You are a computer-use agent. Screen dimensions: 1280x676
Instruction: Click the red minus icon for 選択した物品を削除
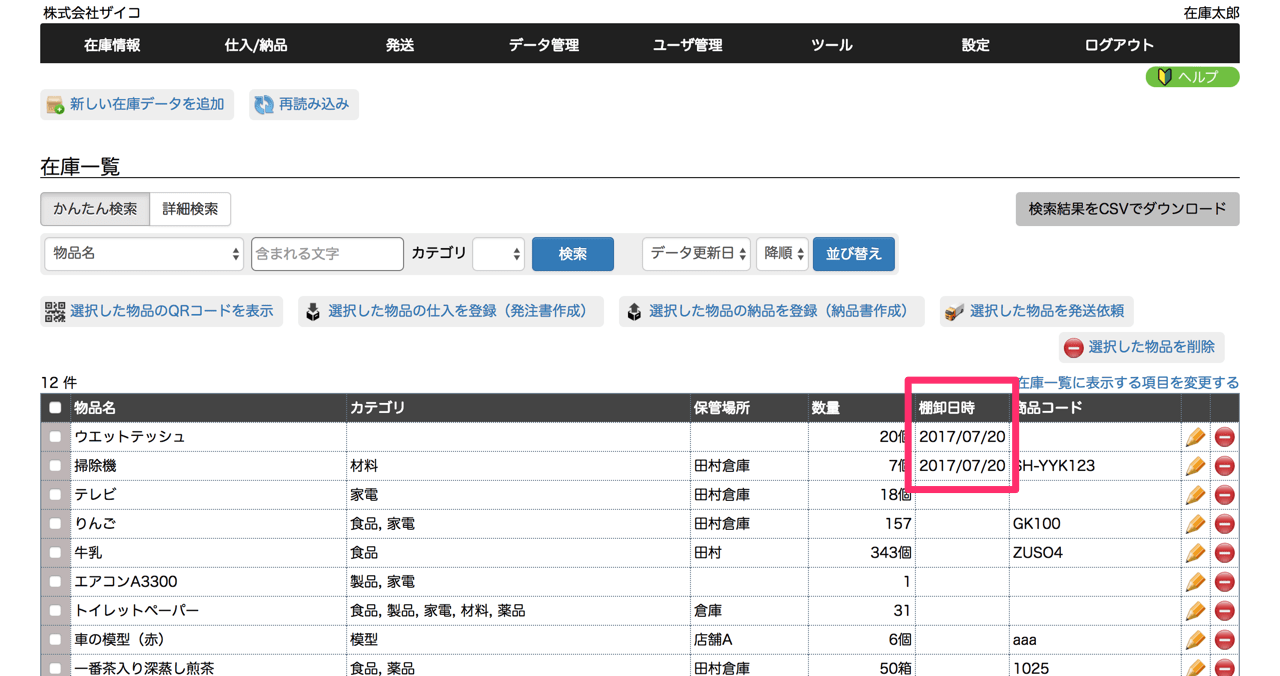1074,348
